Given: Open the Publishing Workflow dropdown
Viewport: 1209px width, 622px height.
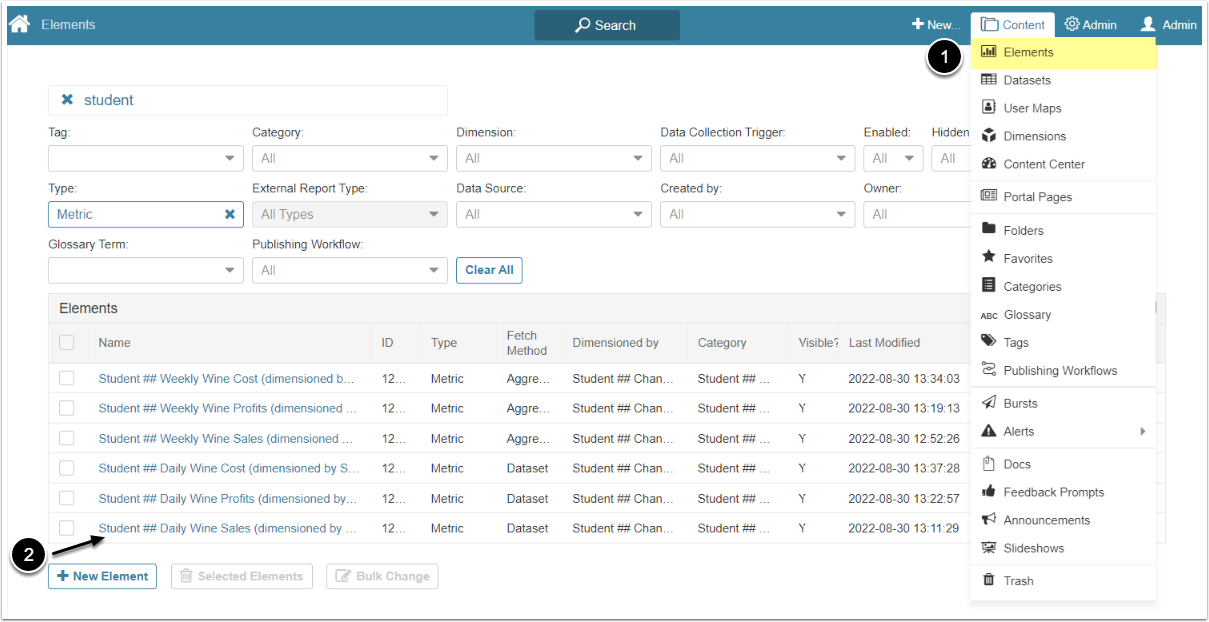Looking at the screenshot, I should [x=349, y=270].
